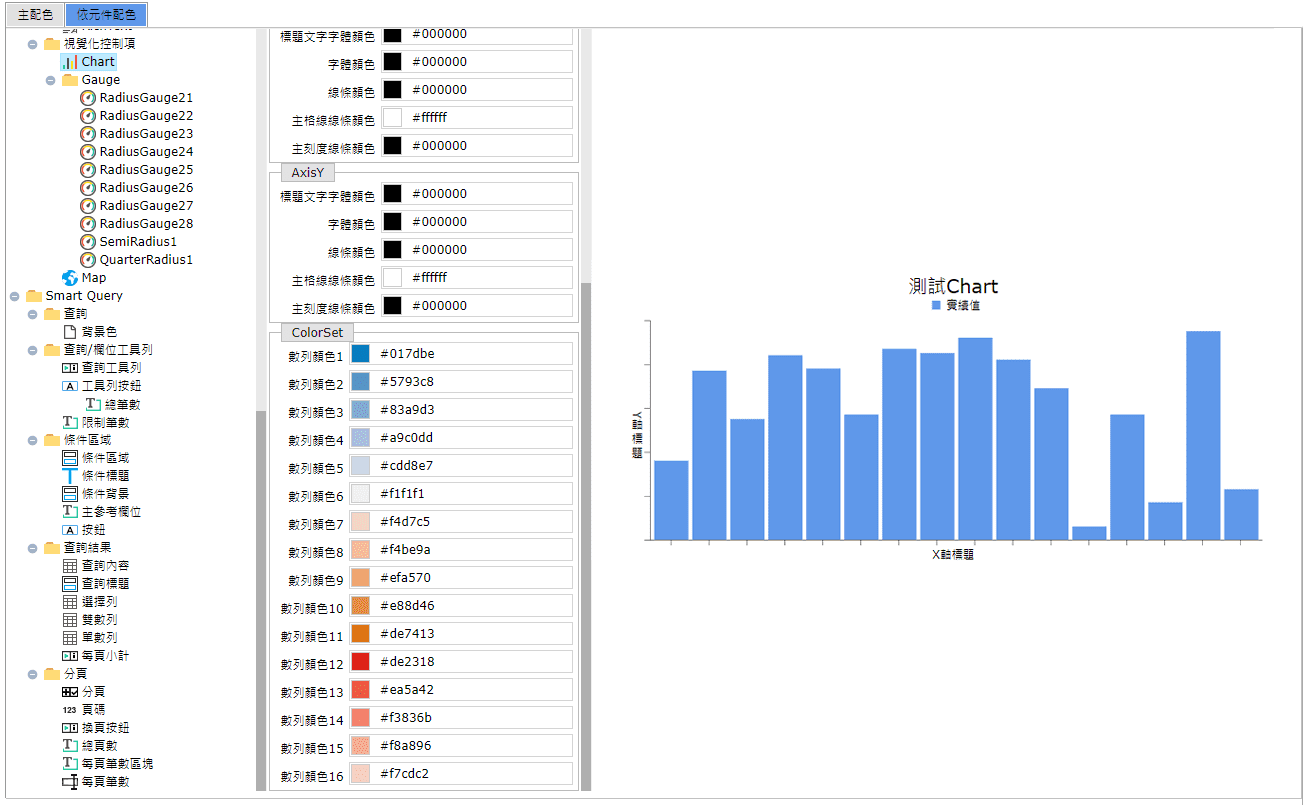Collapse the Smart Query tree node
The image size is (1303, 805).
point(15,296)
